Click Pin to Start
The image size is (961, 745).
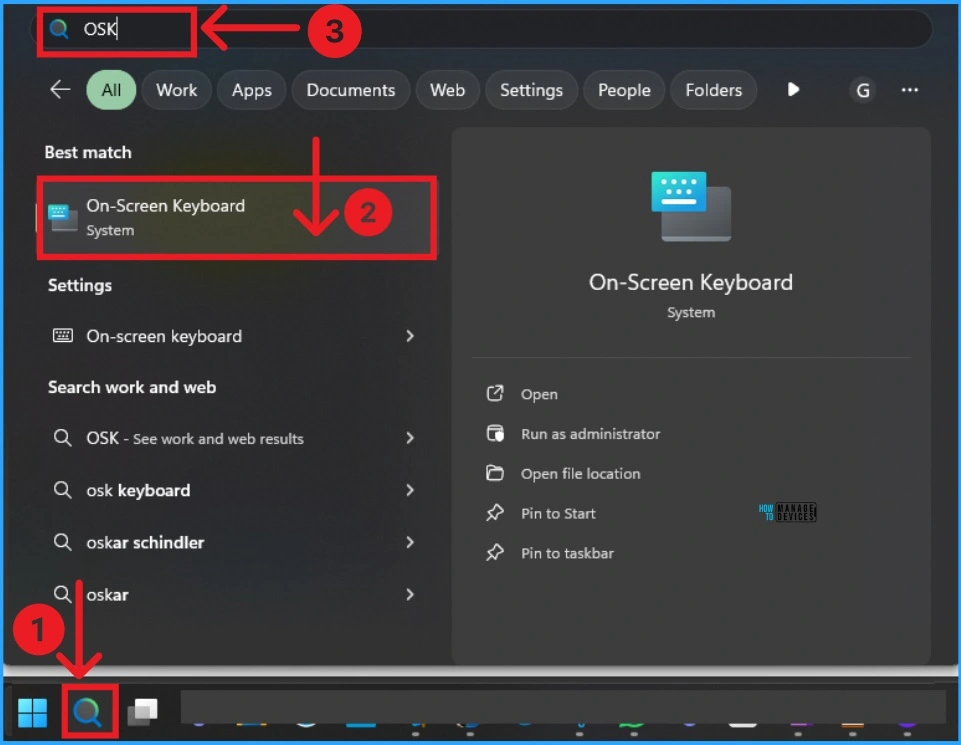(558, 513)
